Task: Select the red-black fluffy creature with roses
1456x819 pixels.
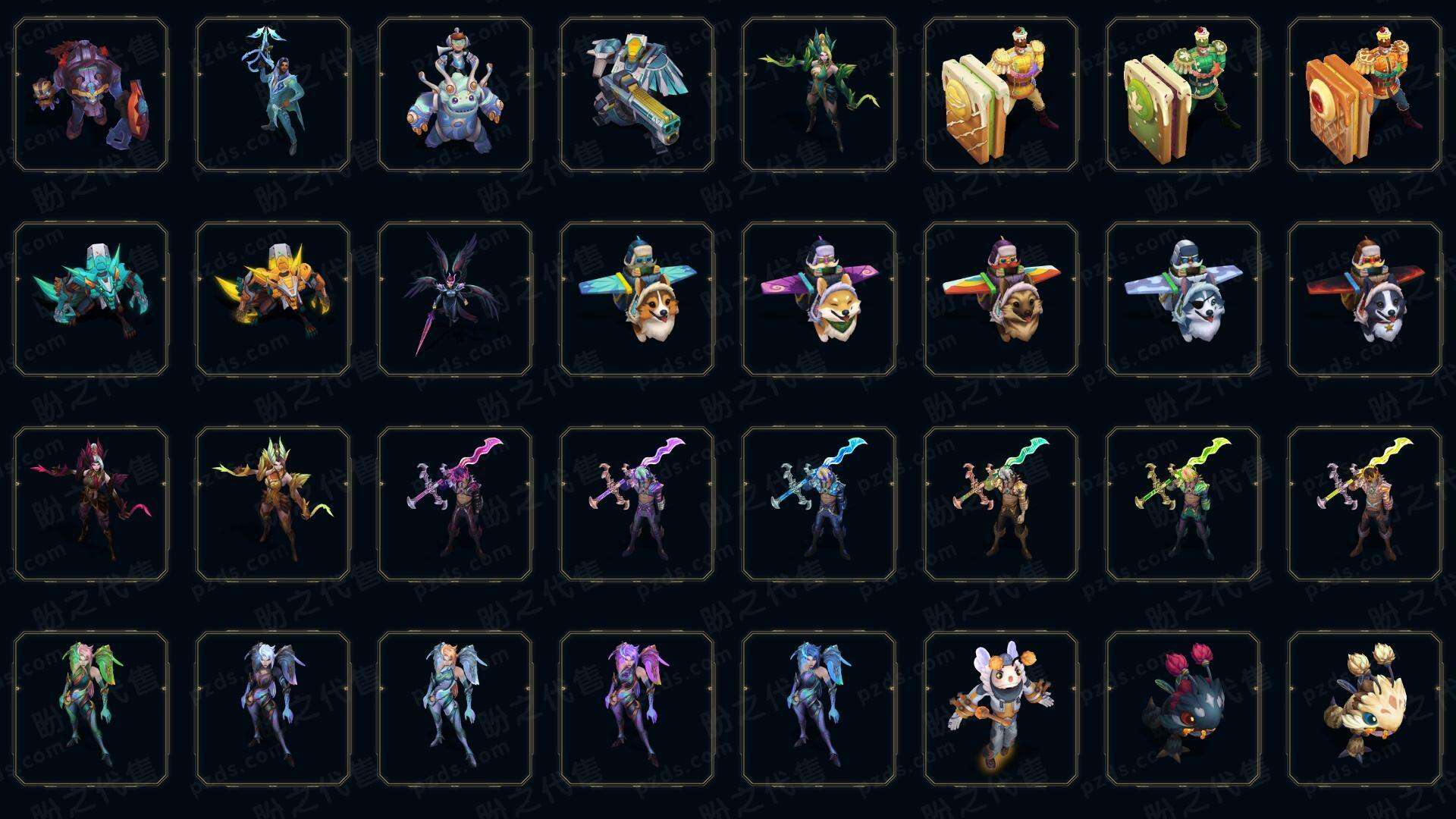Action: click(1183, 708)
